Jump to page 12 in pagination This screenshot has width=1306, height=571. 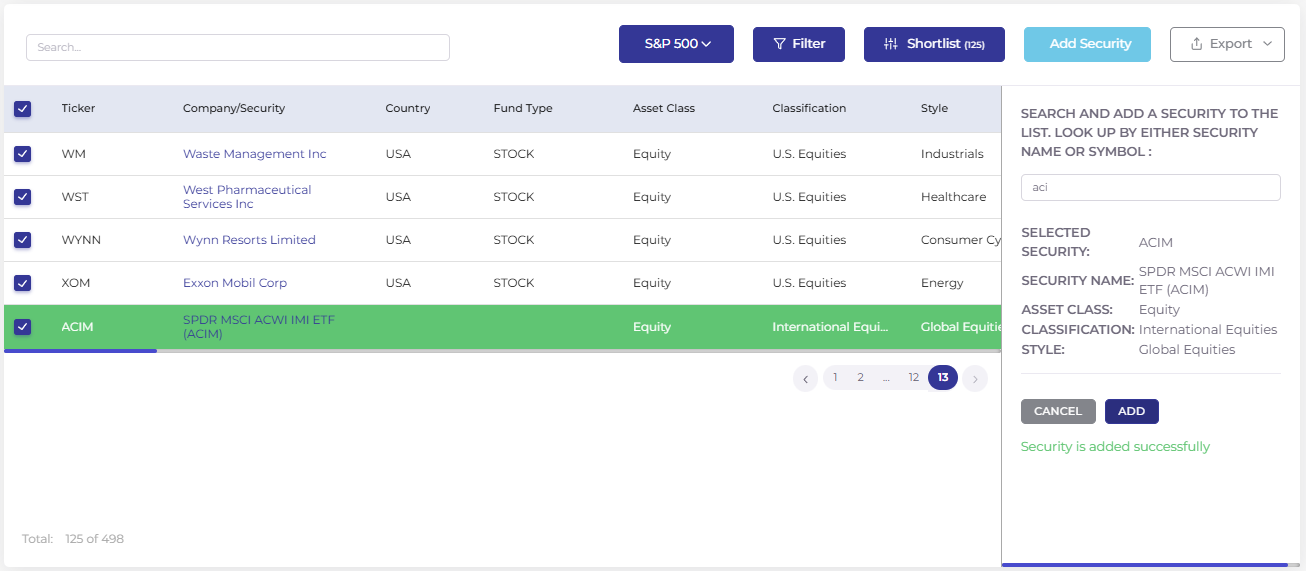pos(913,377)
